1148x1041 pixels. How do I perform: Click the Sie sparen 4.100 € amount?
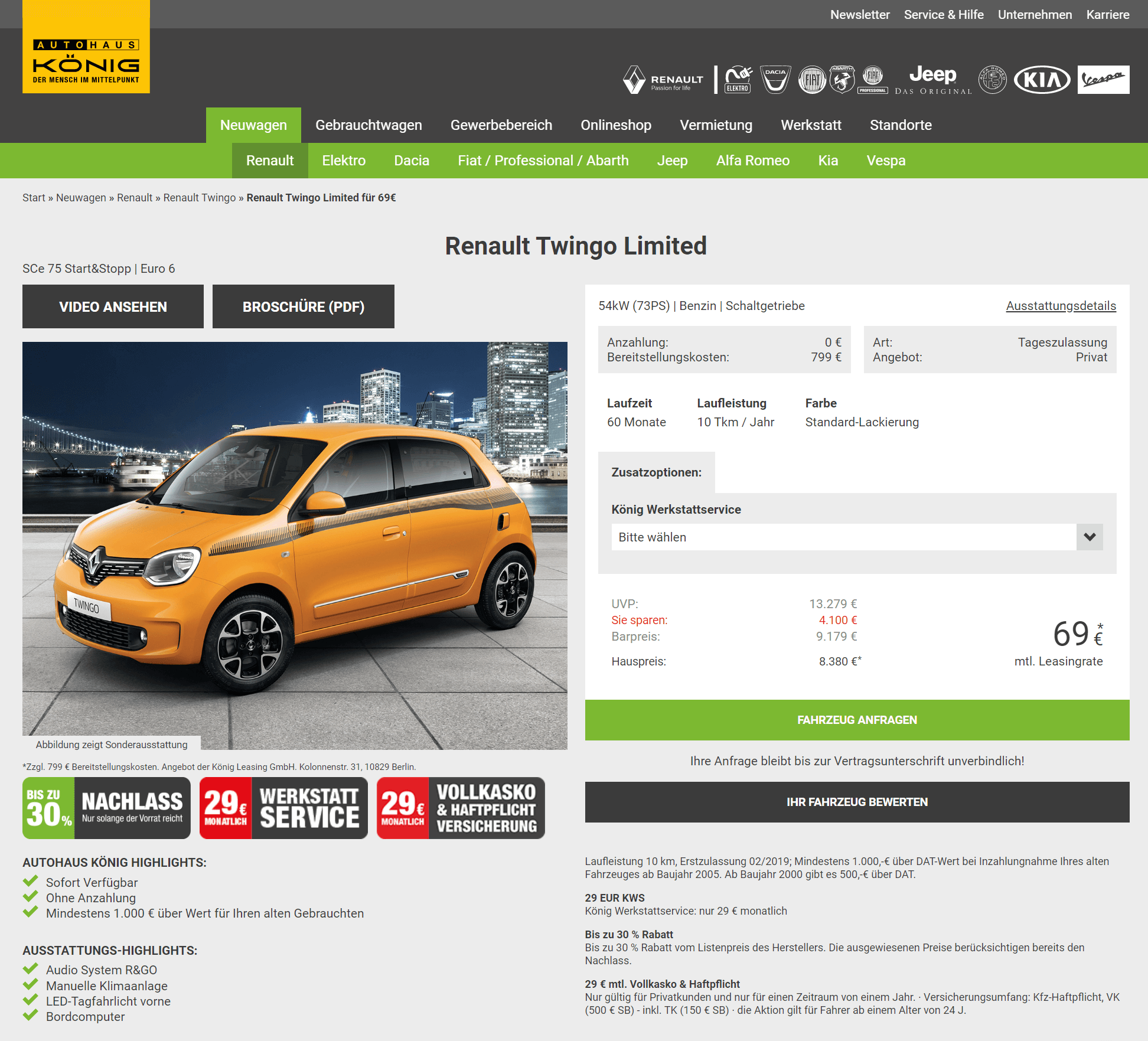pos(838,620)
